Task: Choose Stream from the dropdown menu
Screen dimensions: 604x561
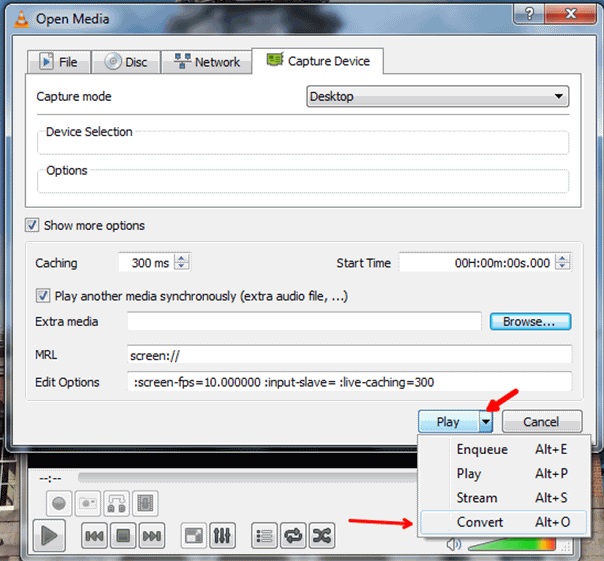Action: 504,498
